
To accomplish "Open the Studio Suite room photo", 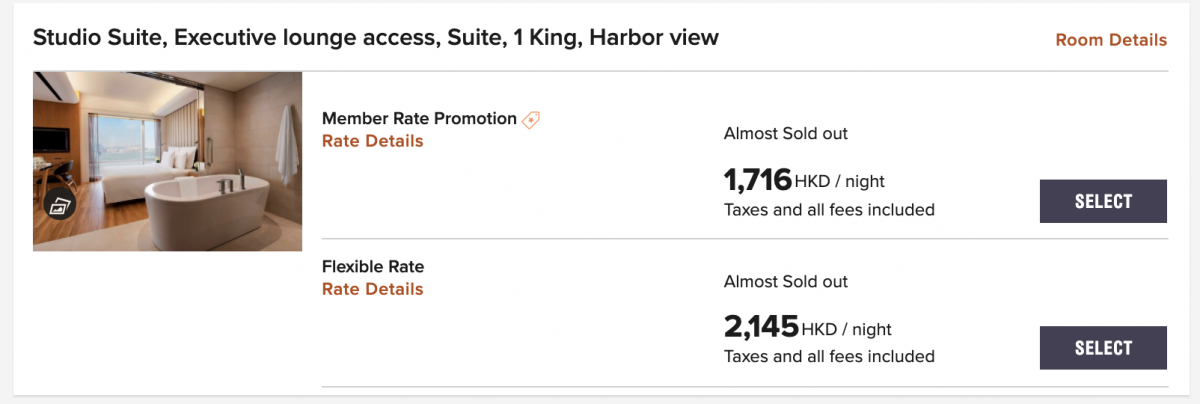I will coord(167,161).
